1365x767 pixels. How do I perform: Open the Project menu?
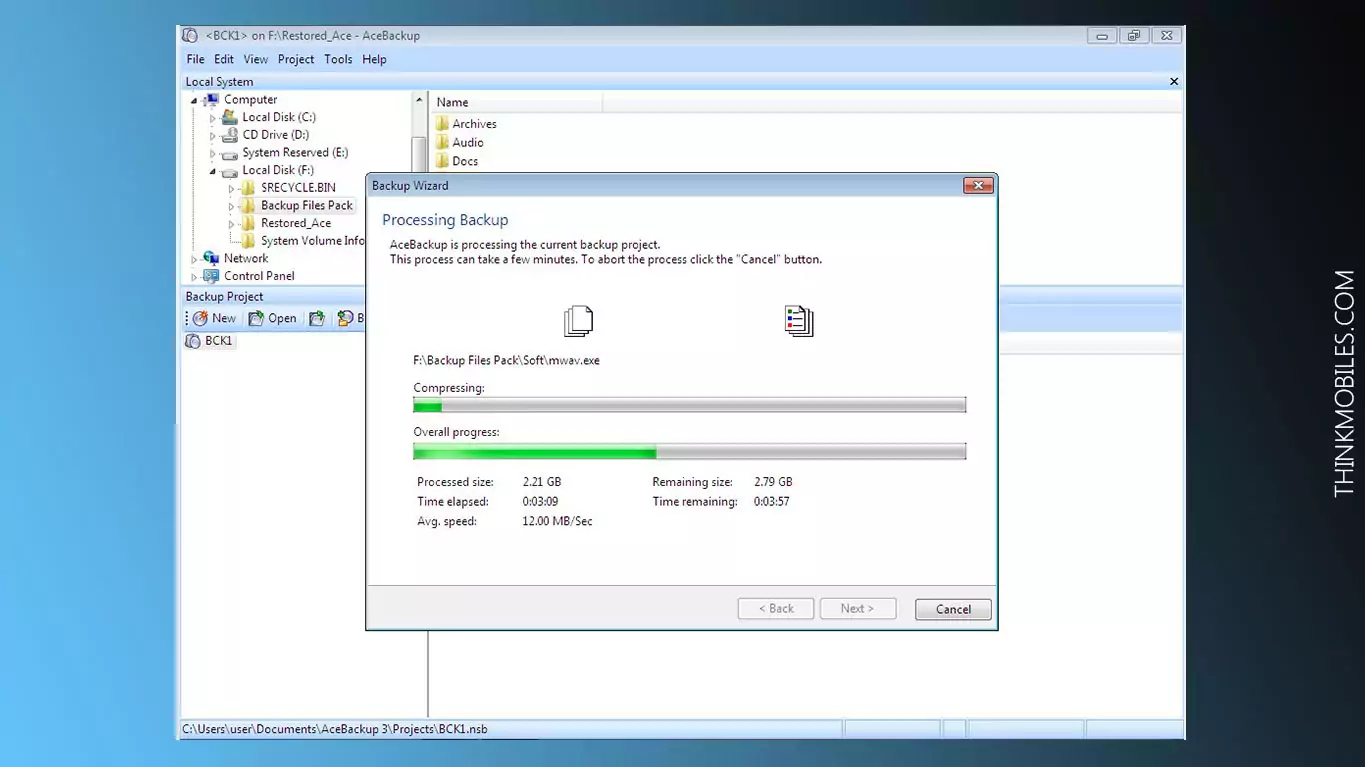pos(296,59)
